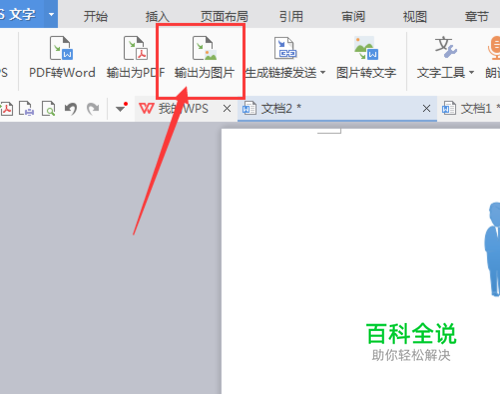
Task: Click the 输出为PDF export icon
Action: 136,48
